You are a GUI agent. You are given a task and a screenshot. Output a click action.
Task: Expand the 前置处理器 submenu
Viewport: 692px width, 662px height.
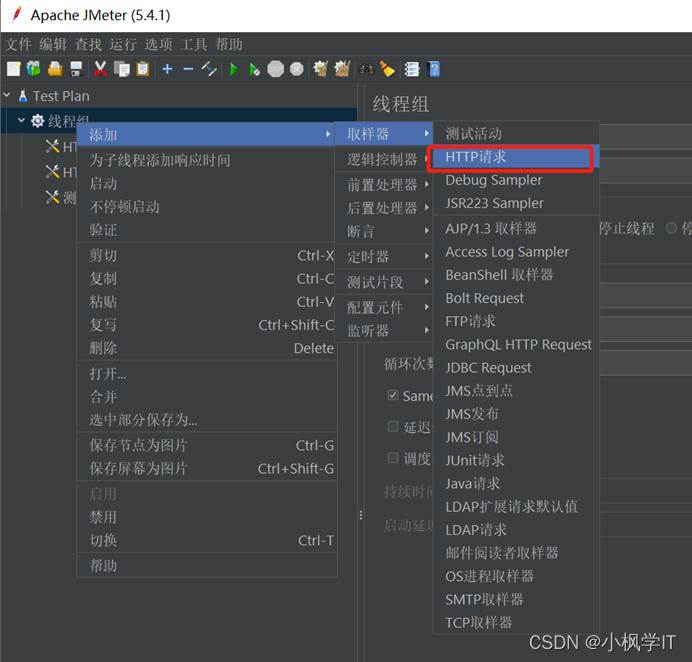384,184
